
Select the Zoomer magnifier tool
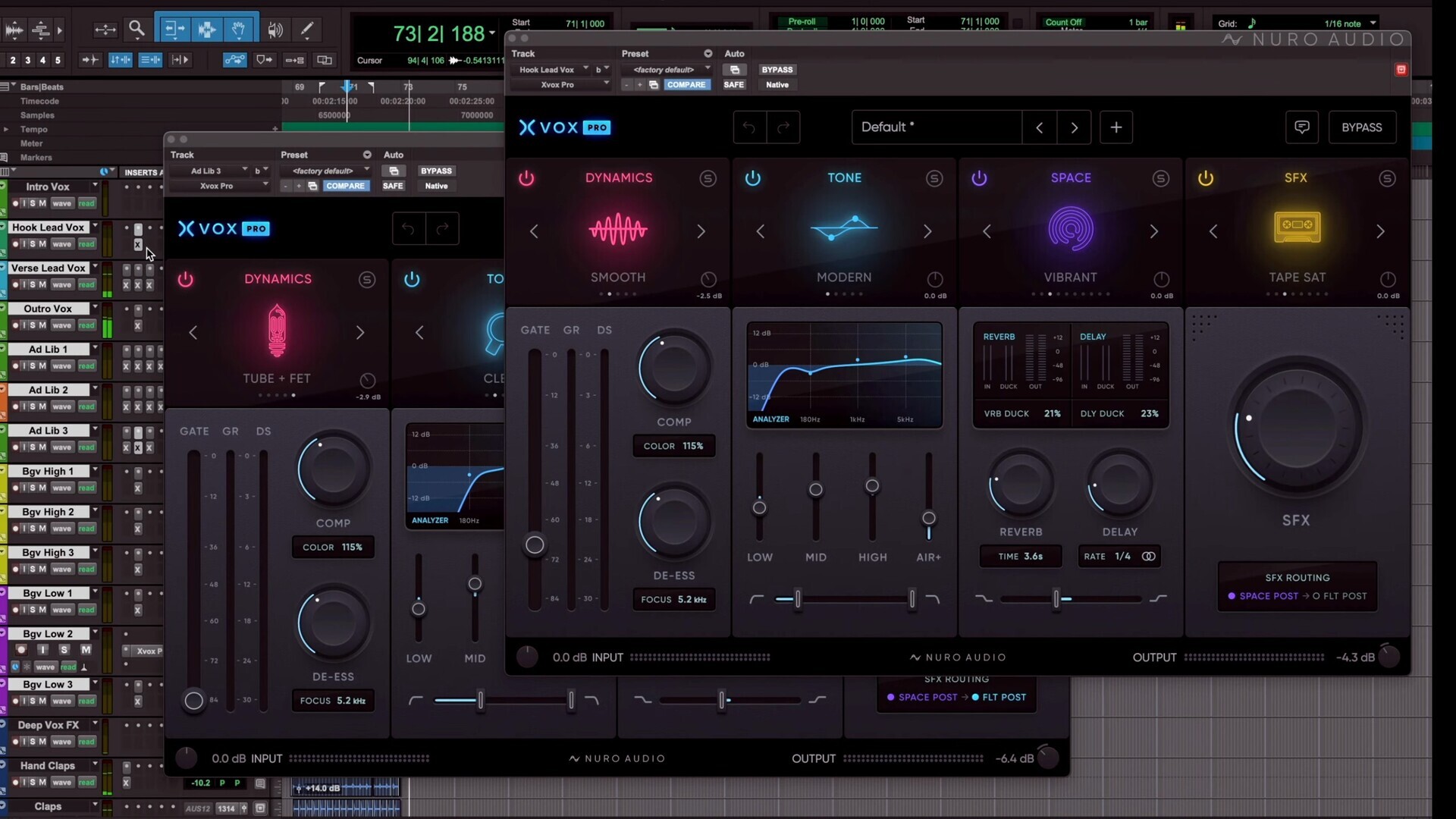coord(136,30)
